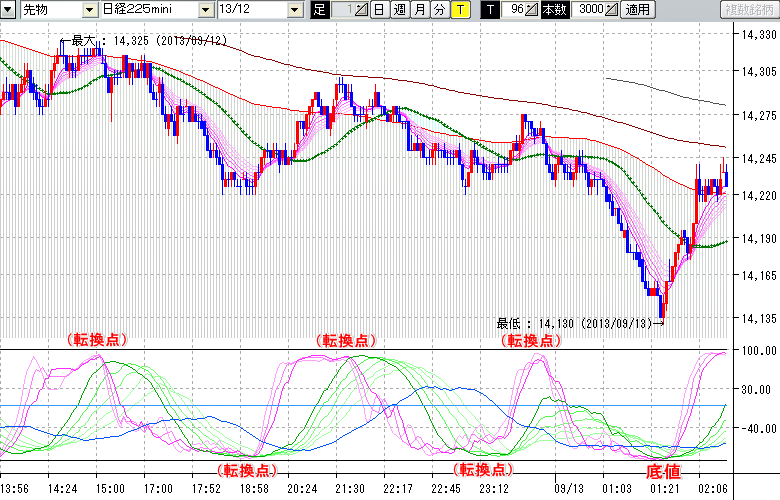Expand the 先物 product type dropdown
Viewport: 780px width, 500px height.
pyautogui.click(x=90, y=10)
